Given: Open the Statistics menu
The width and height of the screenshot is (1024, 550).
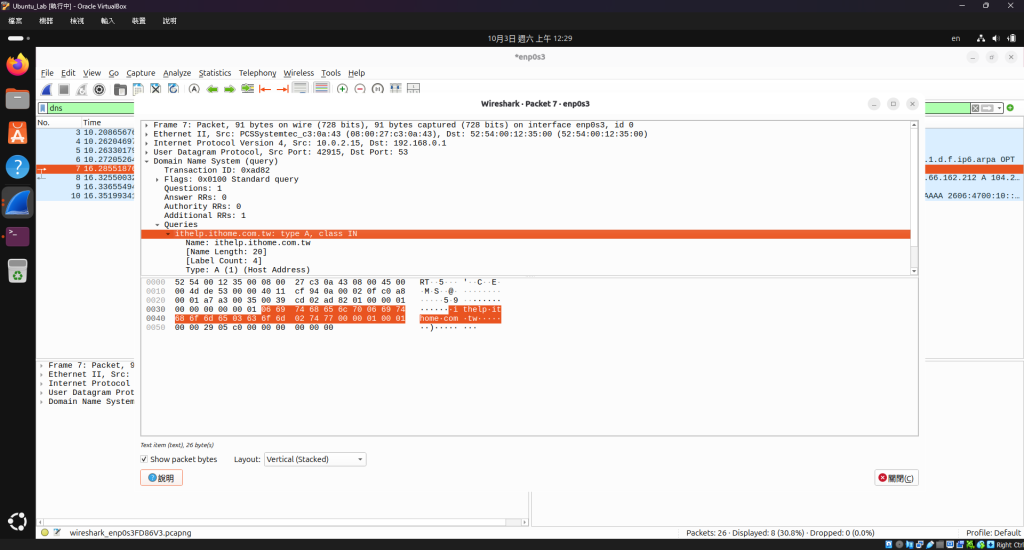Looking at the screenshot, I should (x=215, y=73).
